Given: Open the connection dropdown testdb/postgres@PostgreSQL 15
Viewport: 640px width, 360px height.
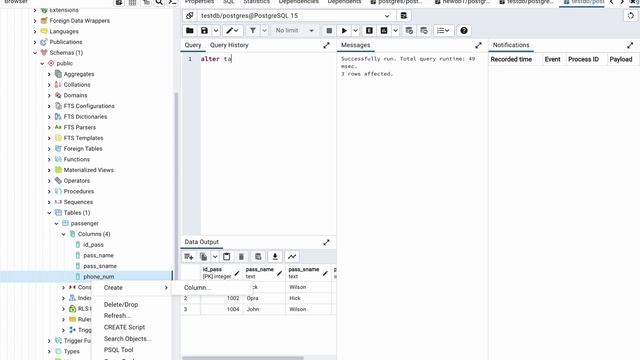Looking at the screenshot, I should (x=295, y=16).
